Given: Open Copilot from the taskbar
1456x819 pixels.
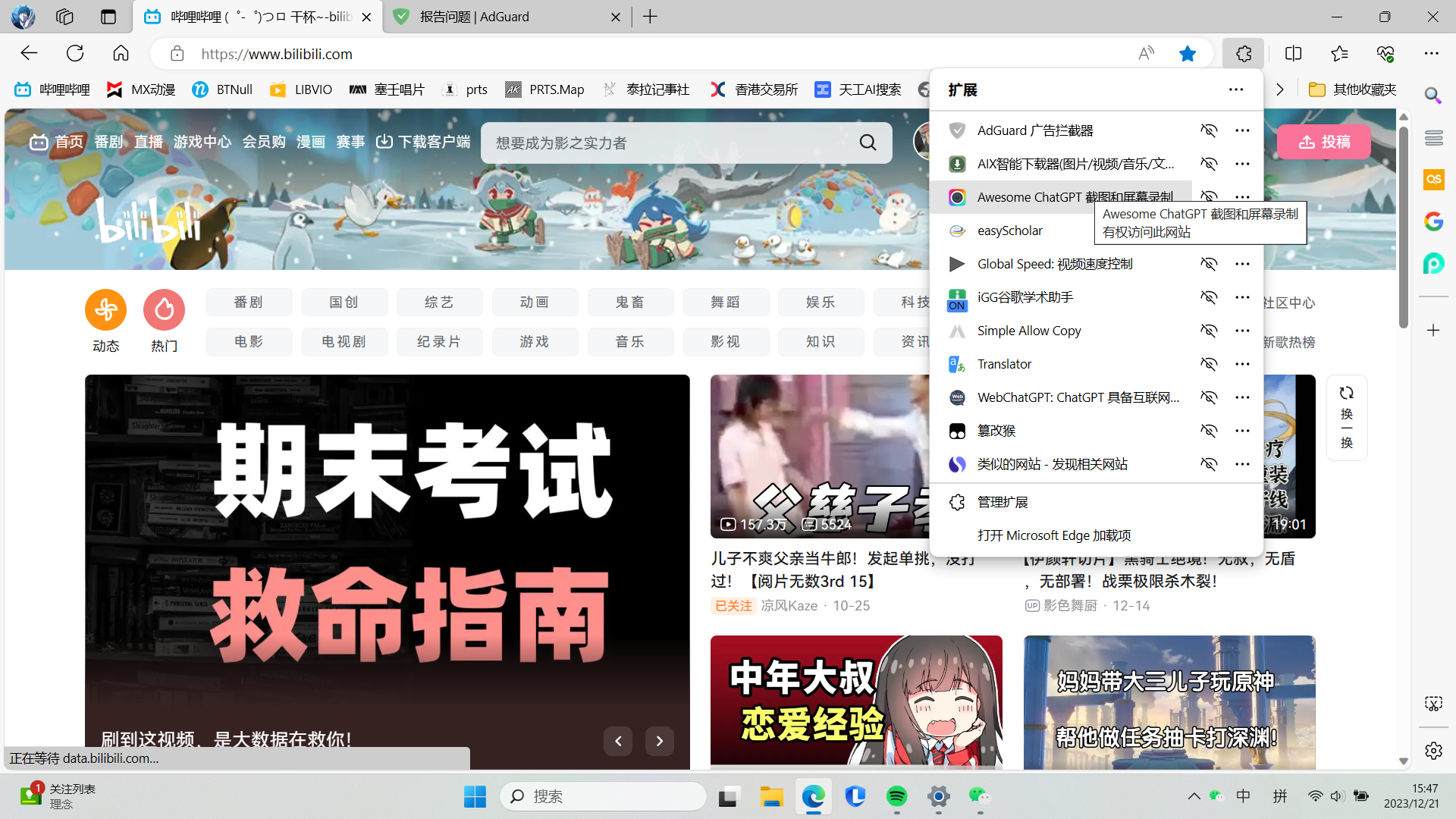Looking at the screenshot, I should (855, 796).
